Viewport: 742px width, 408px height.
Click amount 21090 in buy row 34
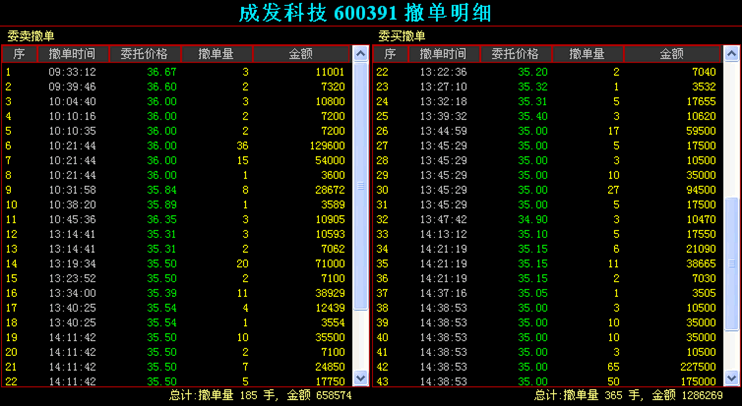701,249
